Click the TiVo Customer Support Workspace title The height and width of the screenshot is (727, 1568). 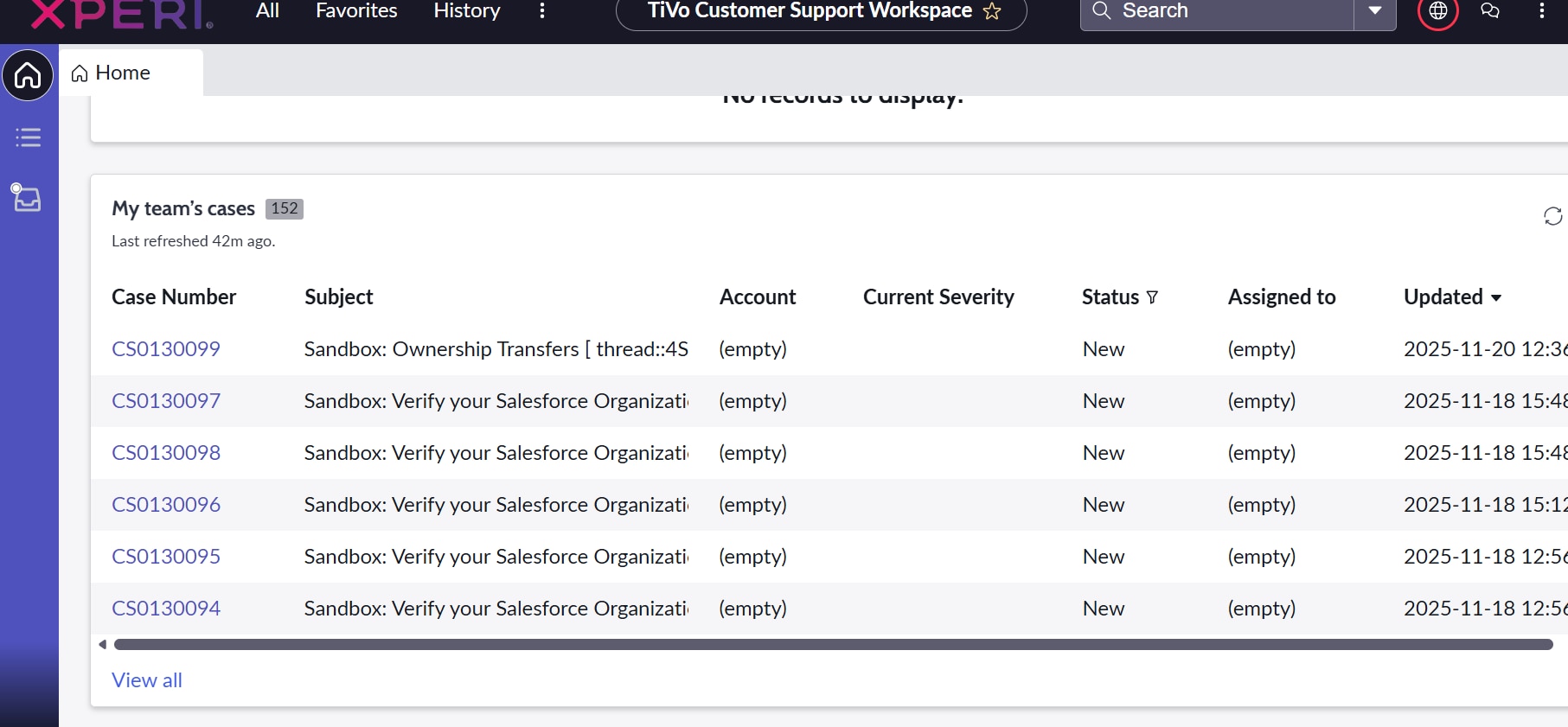810,11
